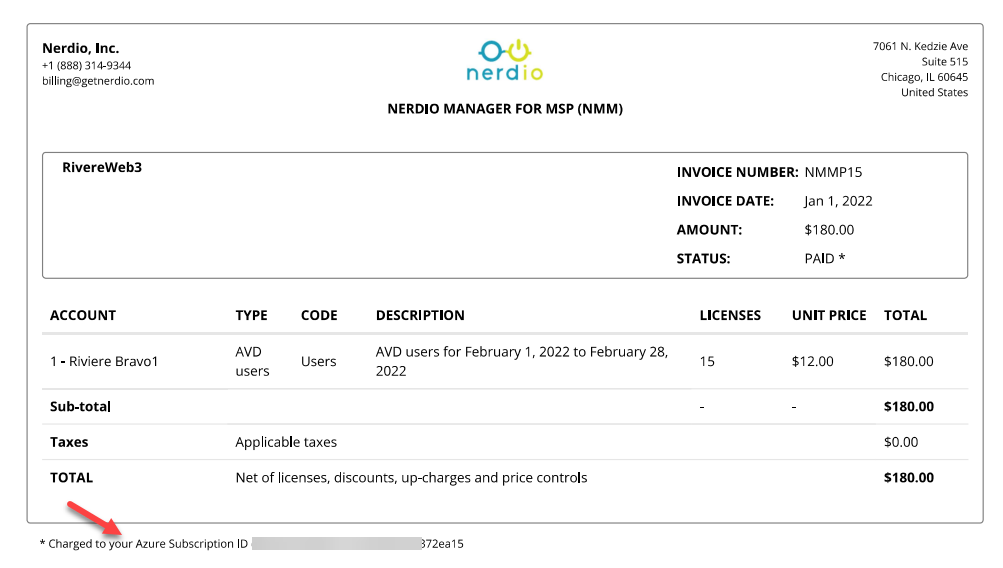Click the UNIT PRICE column header
This screenshot has width=1003, height=568.
click(829, 315)
